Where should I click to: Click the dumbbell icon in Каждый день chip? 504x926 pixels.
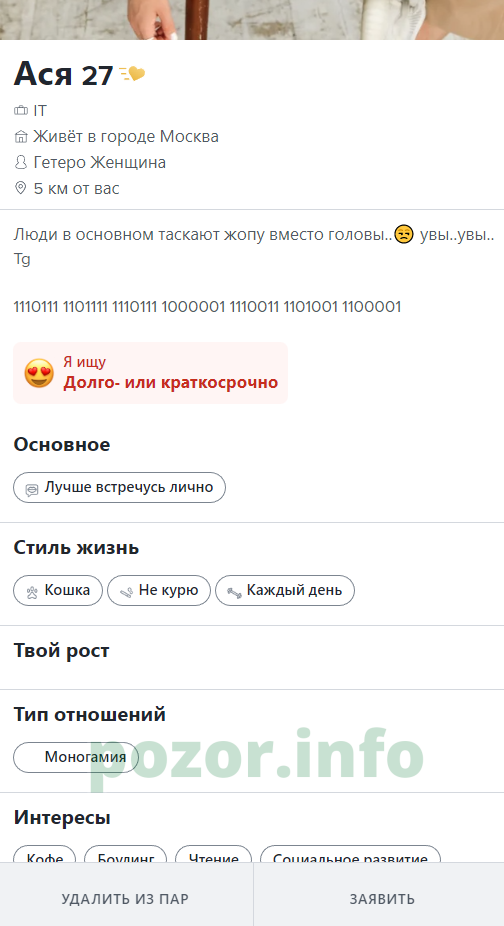coord(235,593)
